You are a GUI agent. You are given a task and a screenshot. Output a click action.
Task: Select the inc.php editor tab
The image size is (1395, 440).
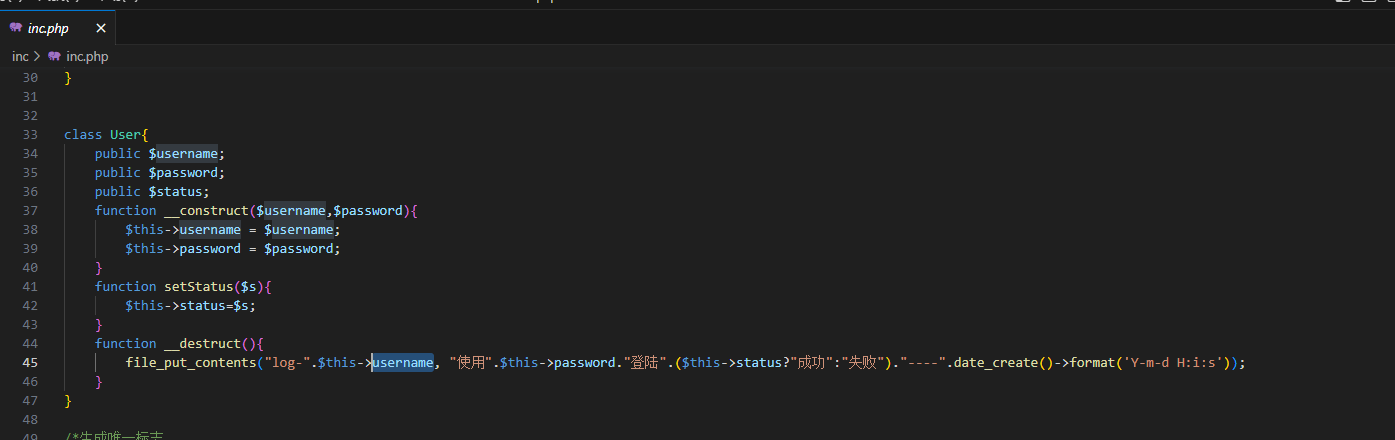pos(58,28)
